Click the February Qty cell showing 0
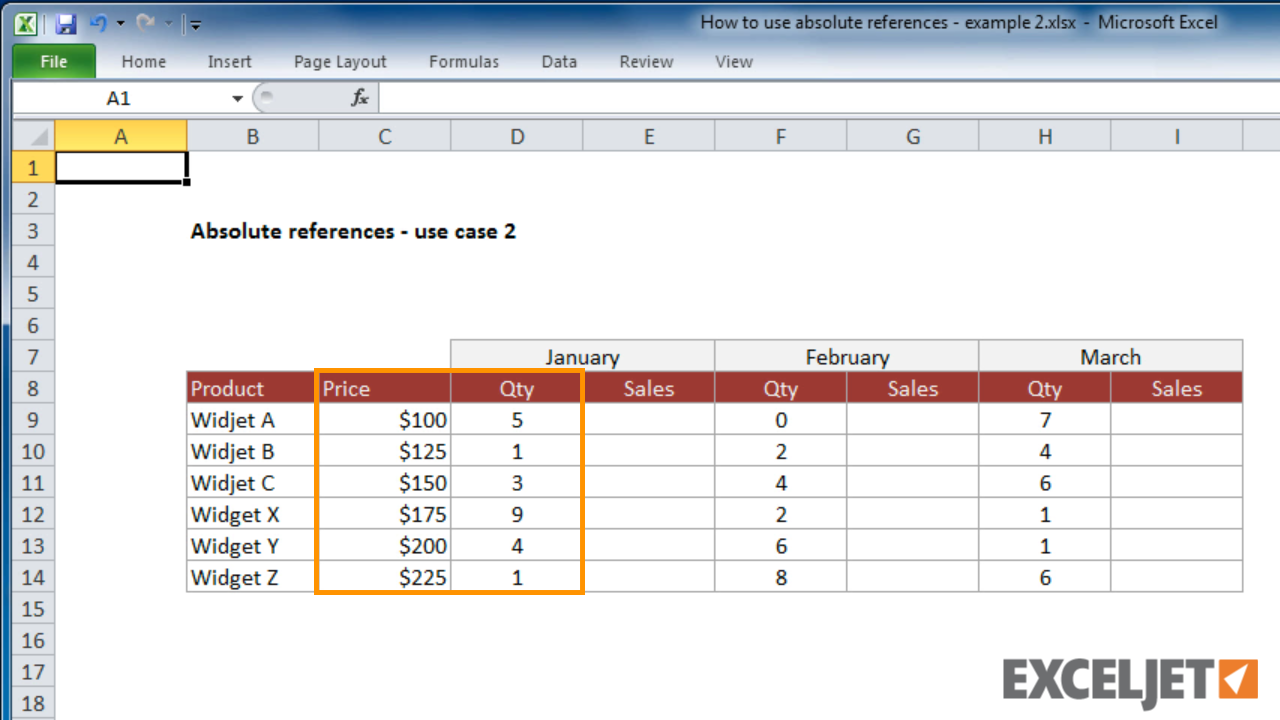 [x=781, y=420]
